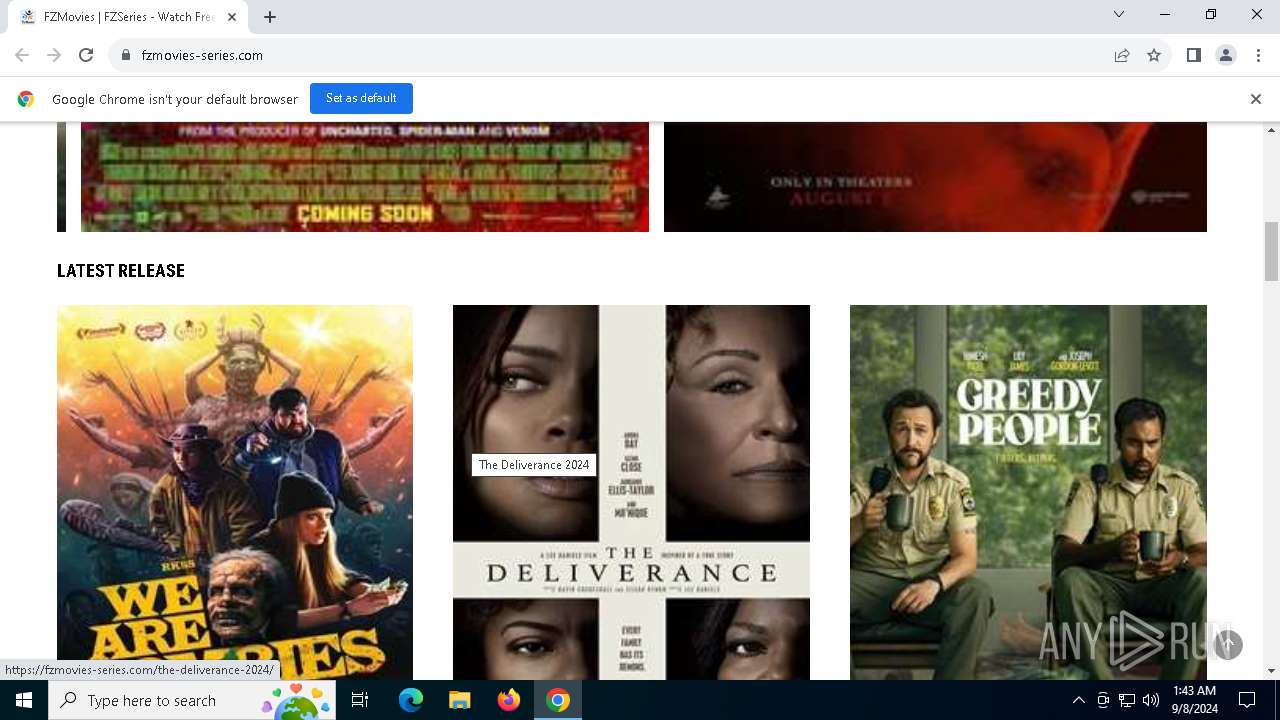Screen dimensions: 1280x720
Task: Open Chrome side panel
Action: pyautogui.click(x=1194, y=55)
